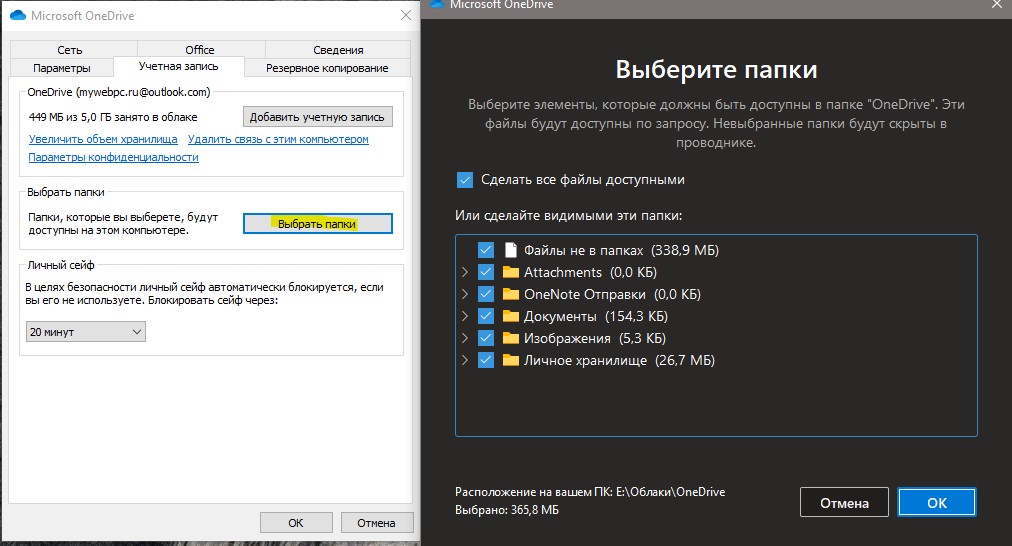Confirm with OK in the settings window
The width and height of the screenshot is (1012, 546).
[x=296, y=523]
